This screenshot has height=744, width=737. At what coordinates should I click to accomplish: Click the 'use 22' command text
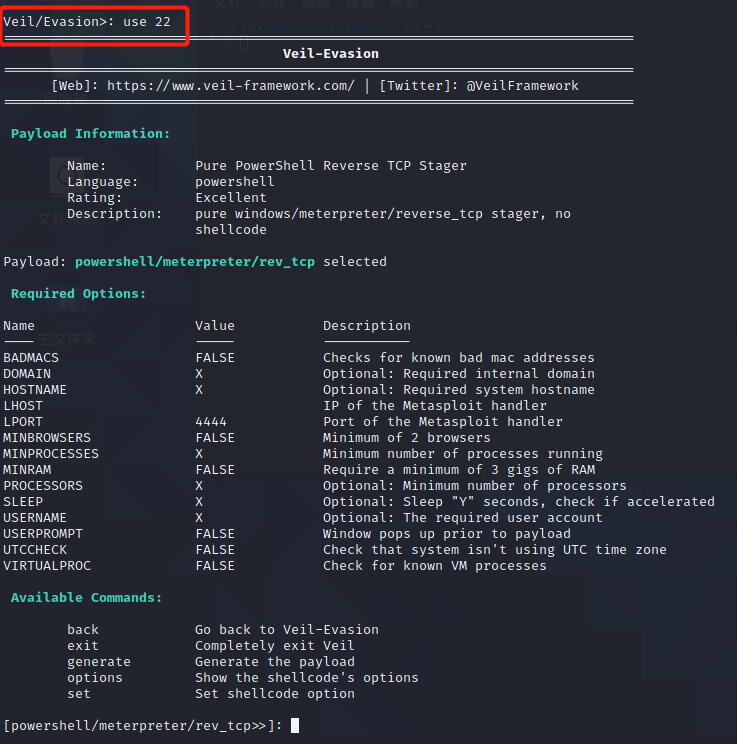(147, 22)
